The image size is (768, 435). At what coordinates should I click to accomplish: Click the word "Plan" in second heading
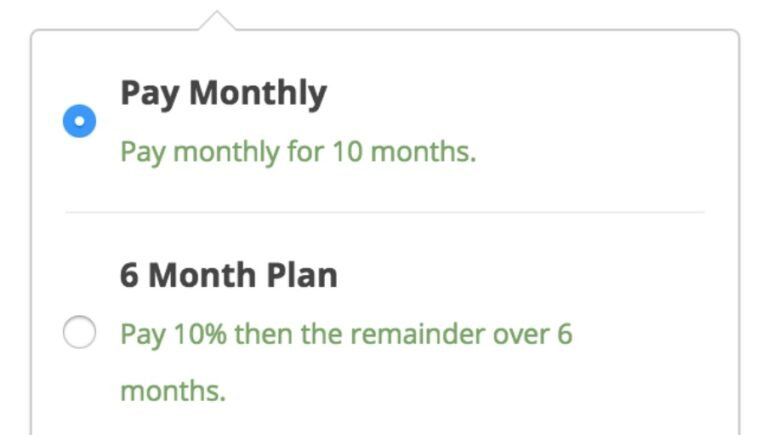click(x=301, y=275)
